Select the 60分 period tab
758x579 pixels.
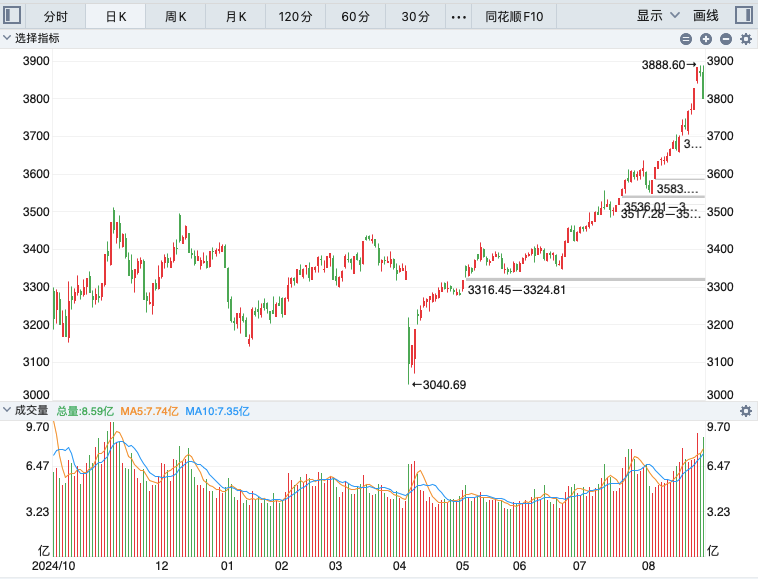[x=355, y=17]
